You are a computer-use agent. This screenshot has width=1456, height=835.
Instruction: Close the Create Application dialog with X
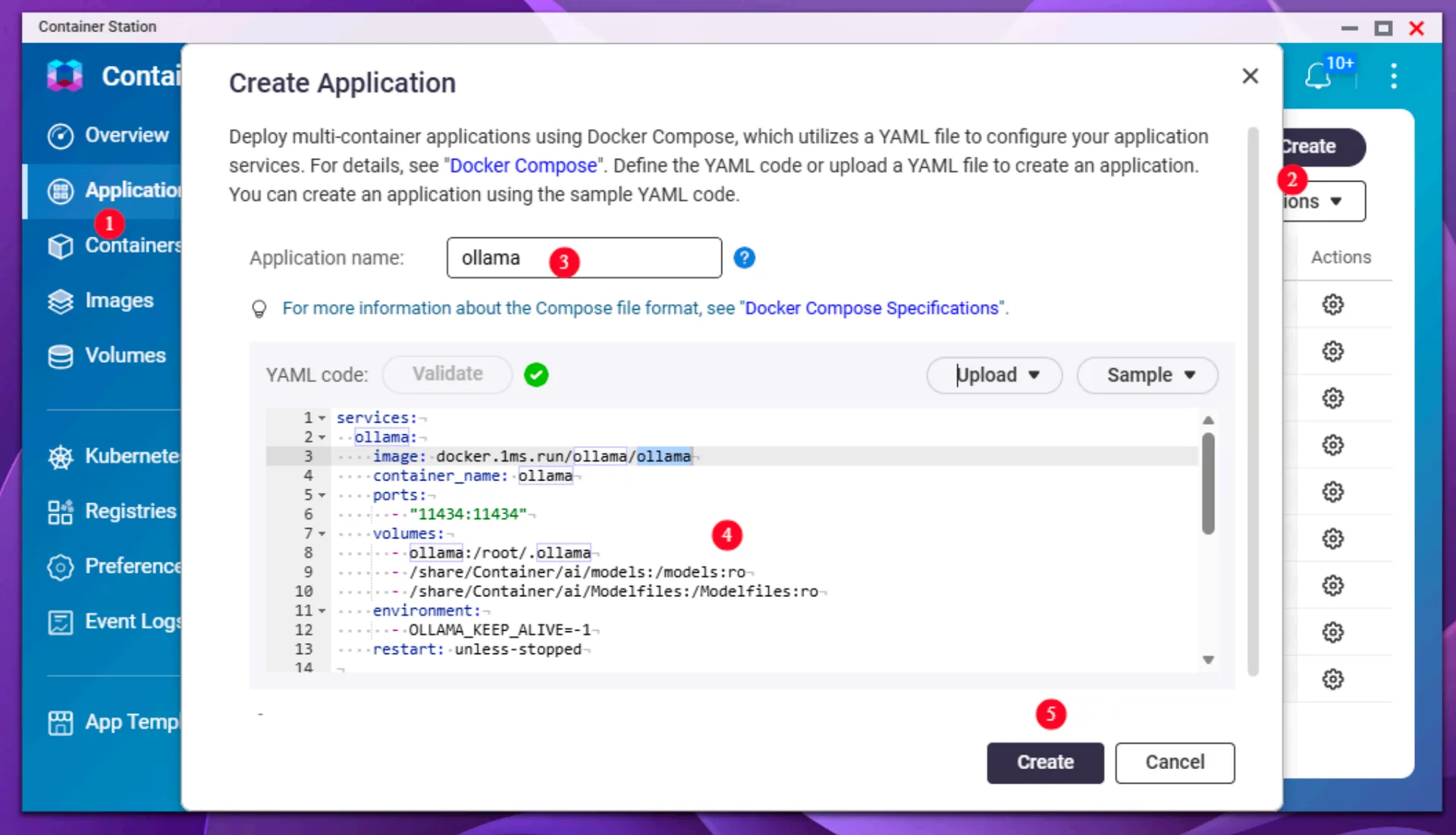click(1250, 76)
